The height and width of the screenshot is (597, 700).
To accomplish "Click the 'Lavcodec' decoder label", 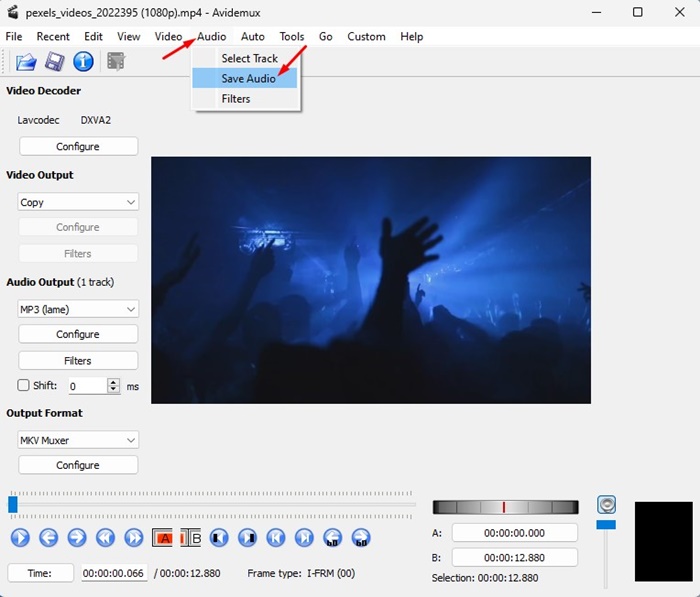I will click(x=38, y=120).
